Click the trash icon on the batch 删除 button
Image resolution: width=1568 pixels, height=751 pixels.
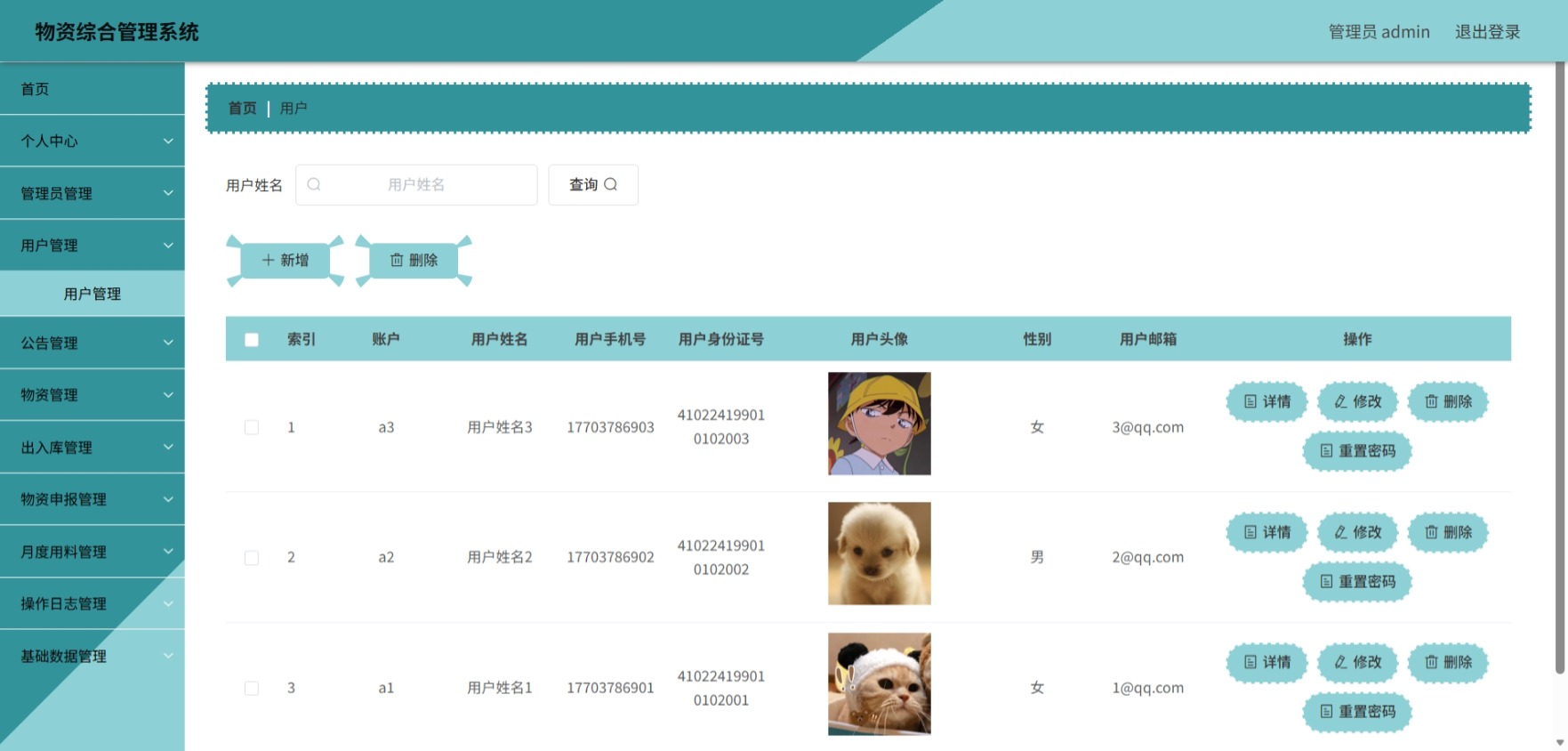397,260
